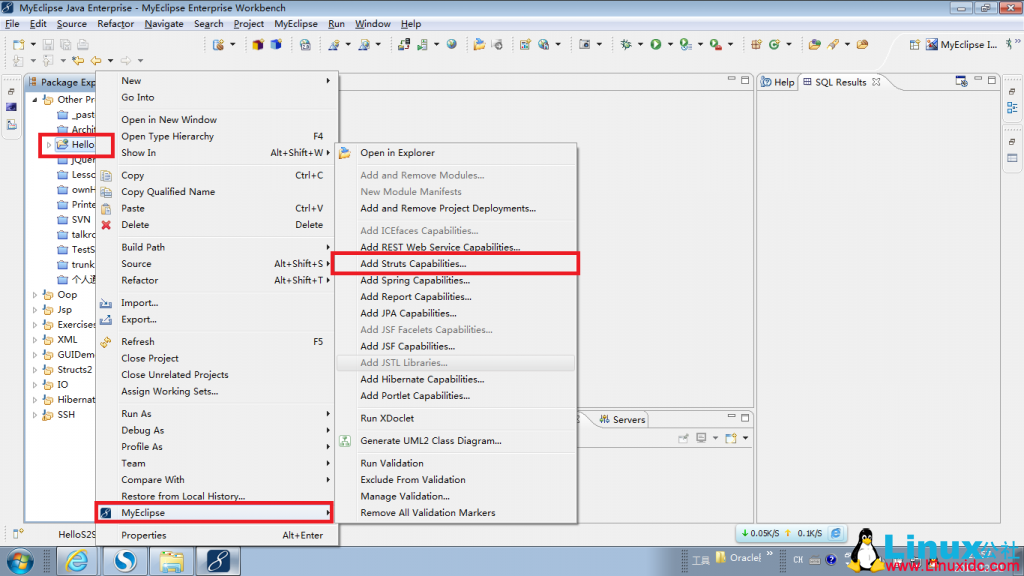Image resolution: width=1024 pixels, height=576 pixels.
Task: Choose Generate UML2 Class Diagram
Action: (456, 441)
